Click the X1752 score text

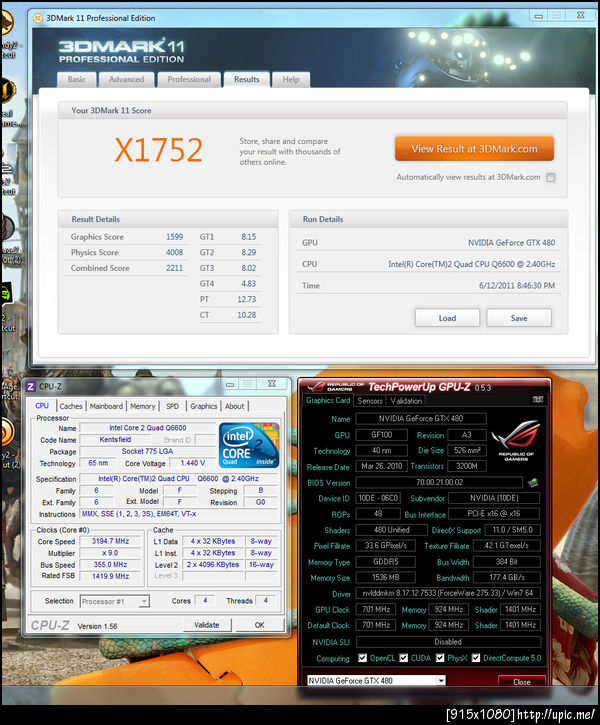(159, 150)
